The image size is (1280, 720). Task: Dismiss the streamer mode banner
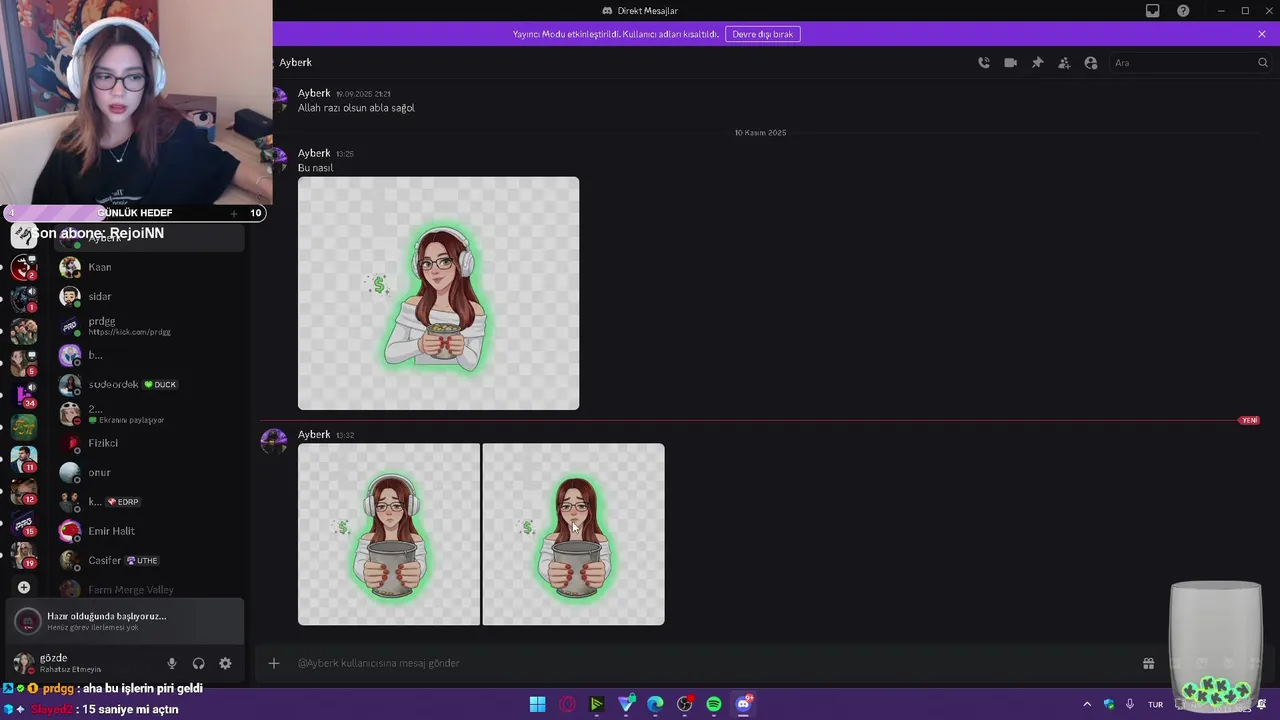pos(1262,34)
